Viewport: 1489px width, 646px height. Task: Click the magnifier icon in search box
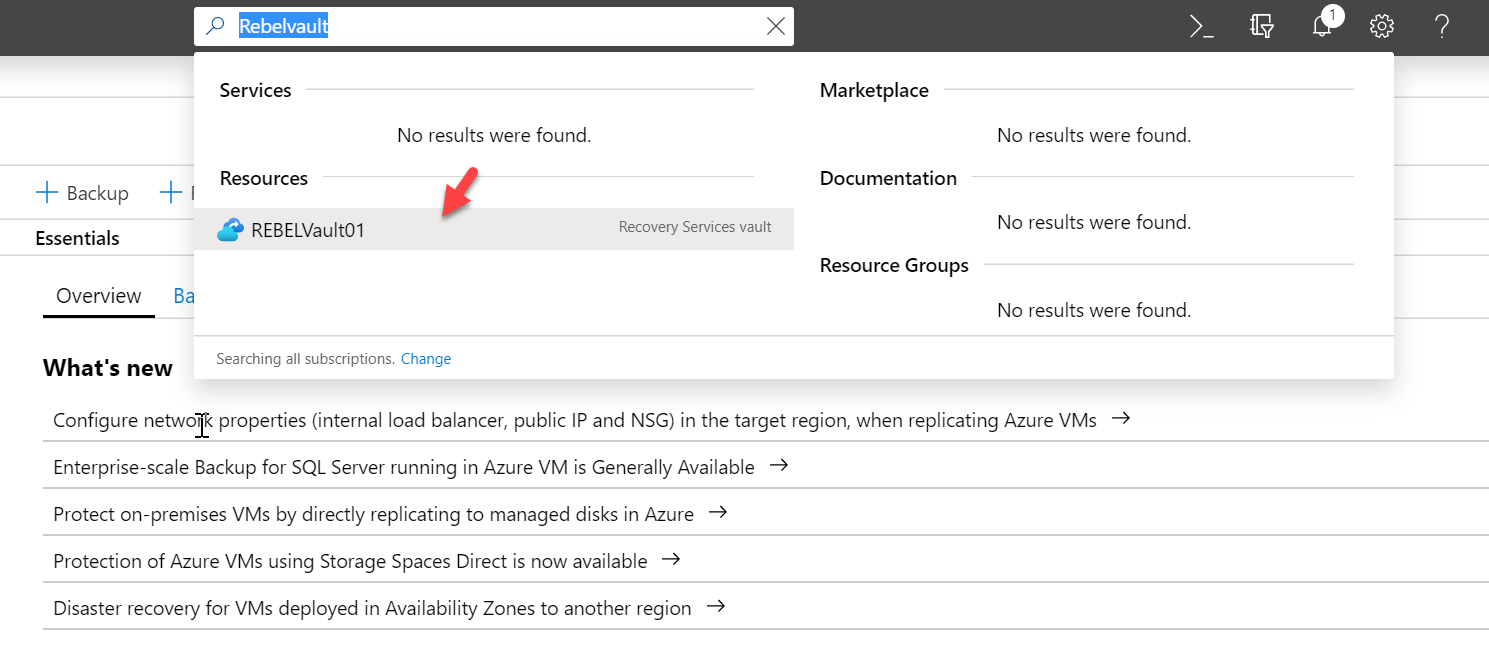tap(215, 27)
